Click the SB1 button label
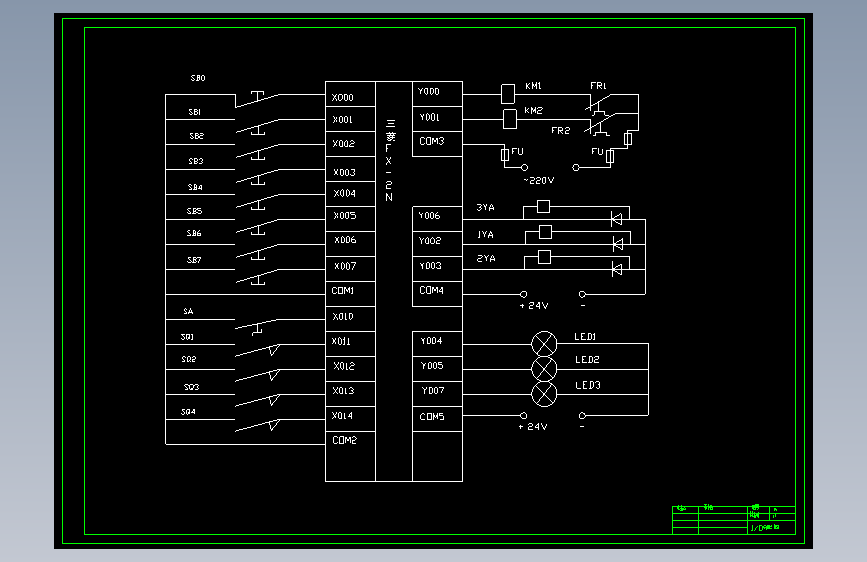 (x=195, y=112)
